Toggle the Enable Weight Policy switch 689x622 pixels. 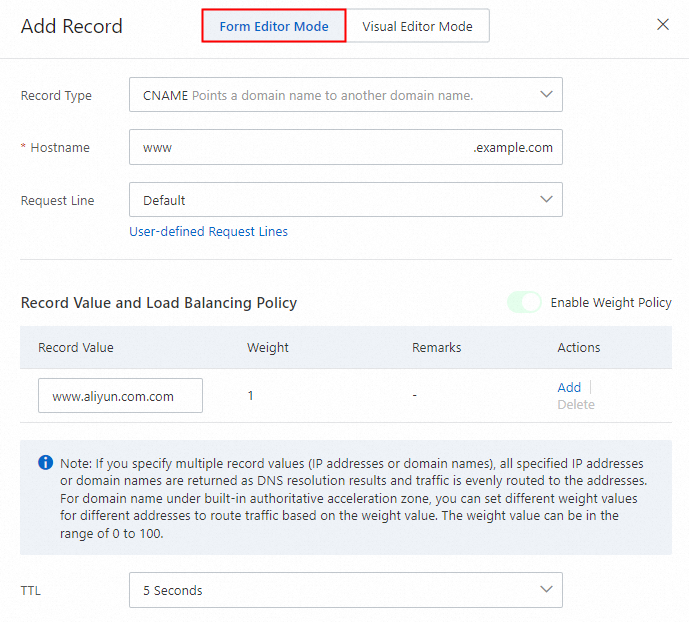[x=524, y=302]
